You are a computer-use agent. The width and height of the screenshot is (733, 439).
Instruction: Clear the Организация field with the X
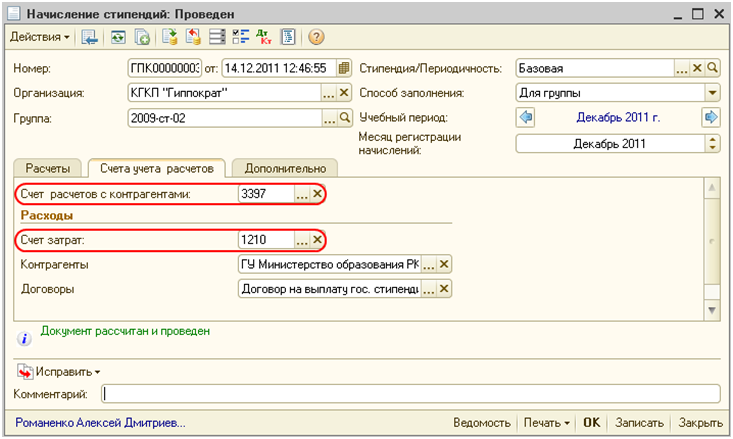pyautogui.click(x=344, y=93)
